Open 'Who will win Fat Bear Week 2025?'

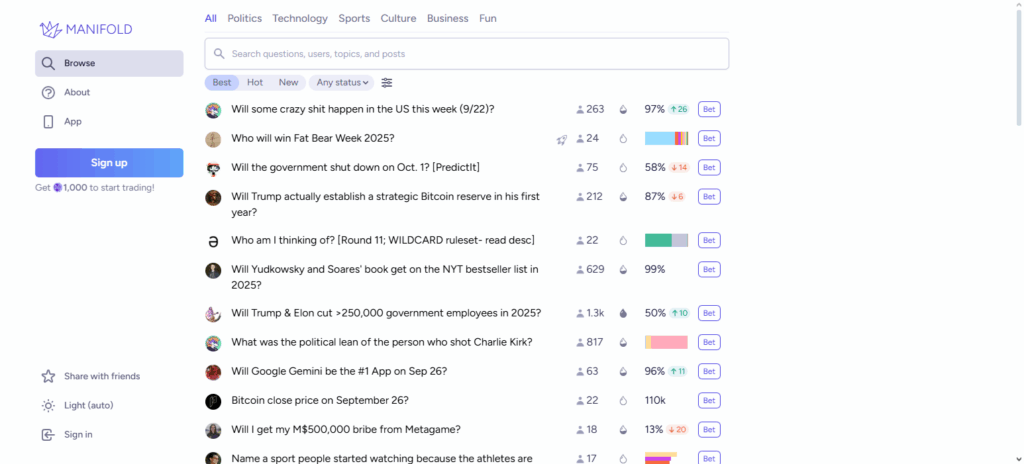tap(313, 139)
